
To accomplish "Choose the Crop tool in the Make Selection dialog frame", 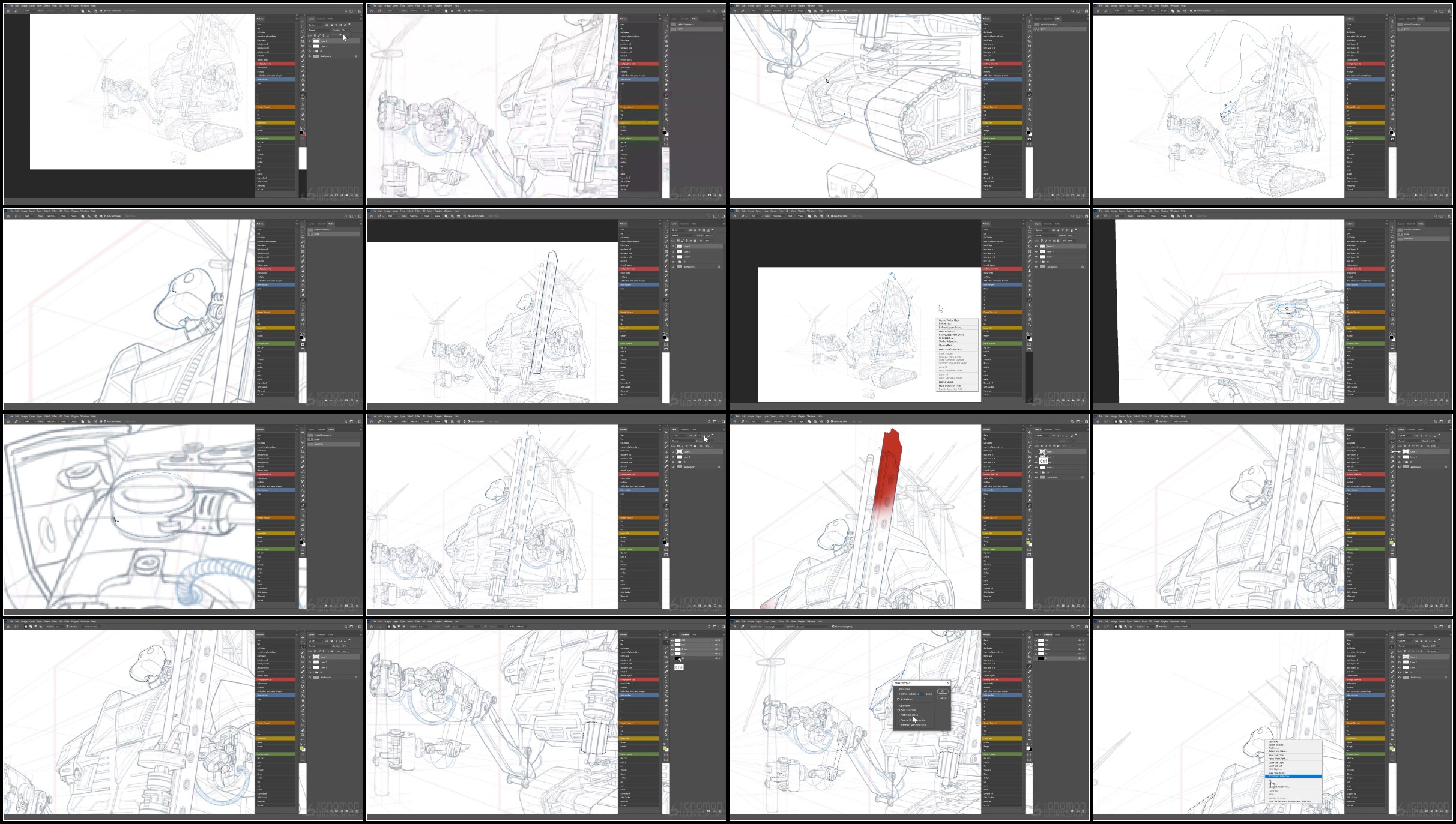I will pos(1029,657).
